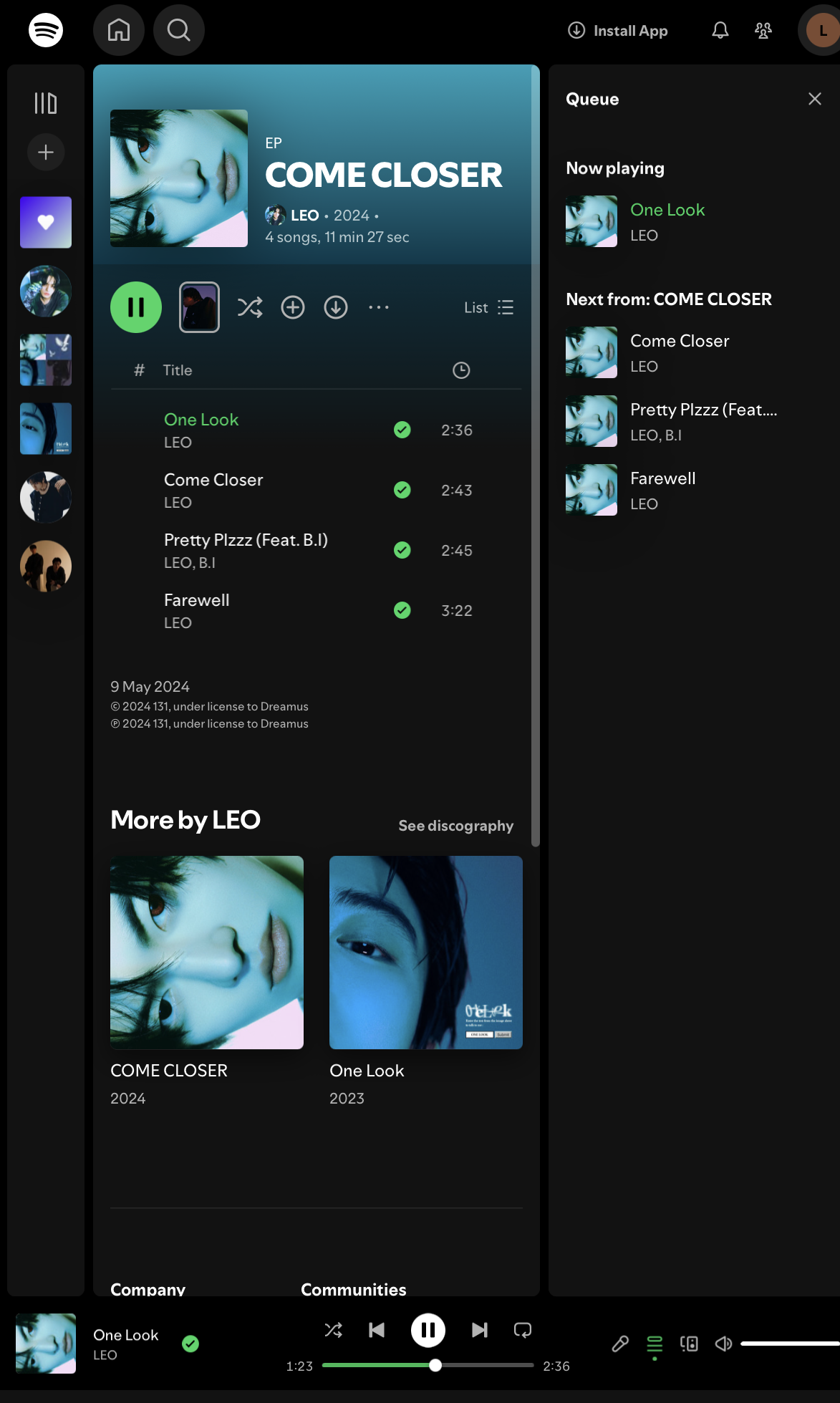Mute volume speaker icon
Screen dimensions: 840x1403
point(723,1344)
